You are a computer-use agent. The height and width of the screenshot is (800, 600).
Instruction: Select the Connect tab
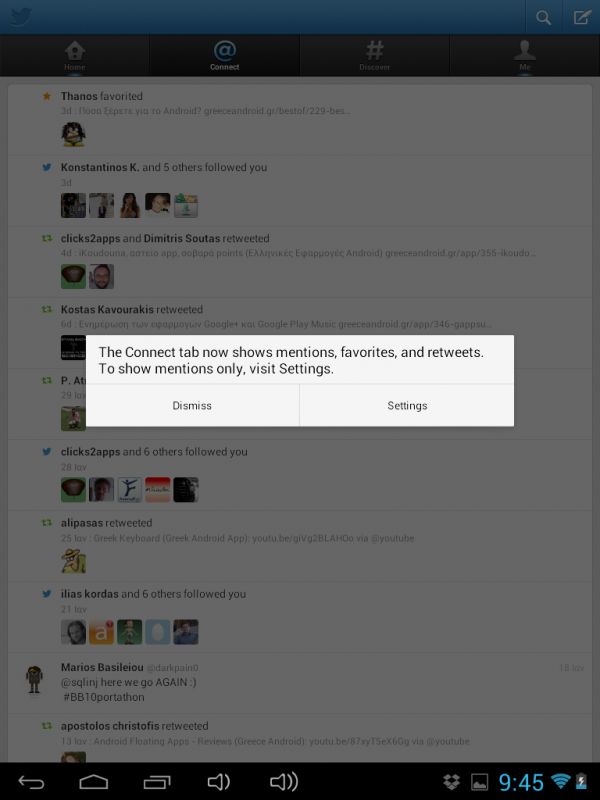[224, 56]
